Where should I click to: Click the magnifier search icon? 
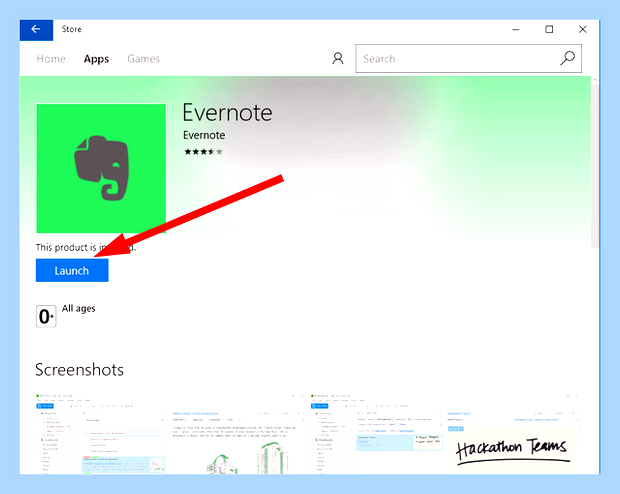567,58
